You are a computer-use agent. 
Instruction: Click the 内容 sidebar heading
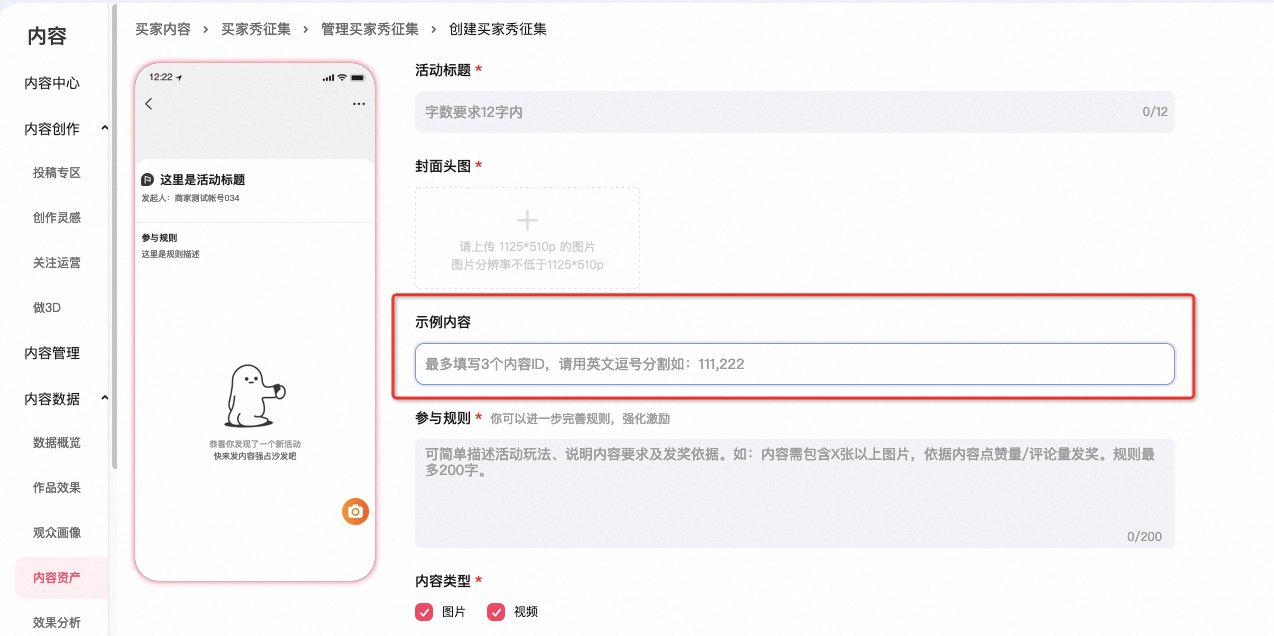47,37
